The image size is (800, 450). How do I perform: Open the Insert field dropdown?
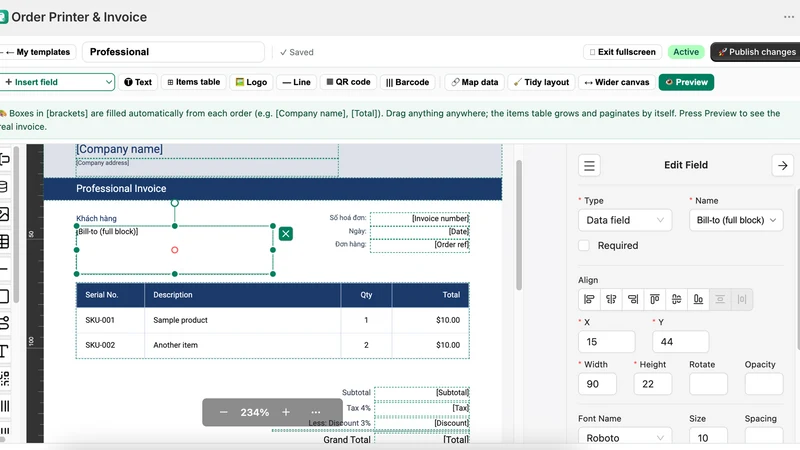coord(57,82)
